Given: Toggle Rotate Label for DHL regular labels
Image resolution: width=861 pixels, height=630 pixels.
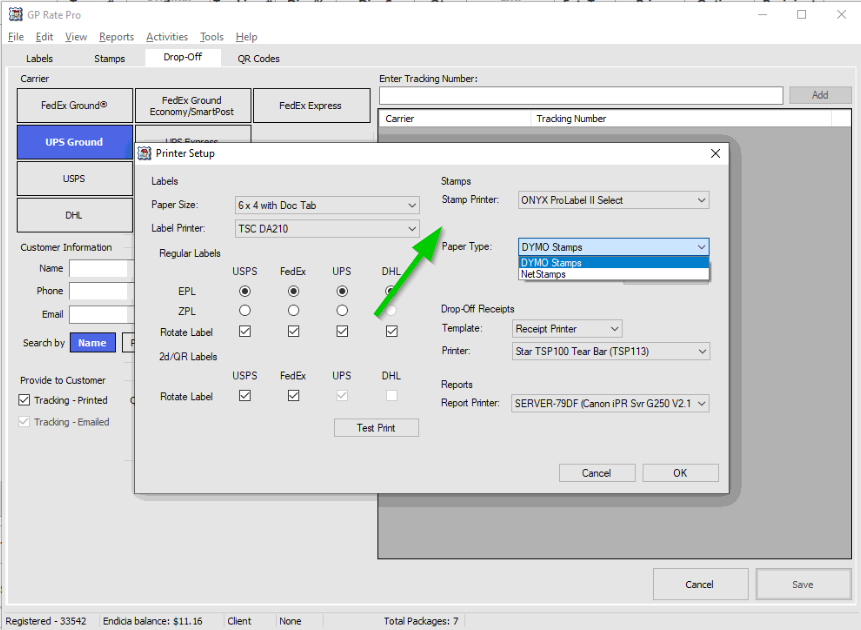Looking at the screenshot, I should point(392,331).
